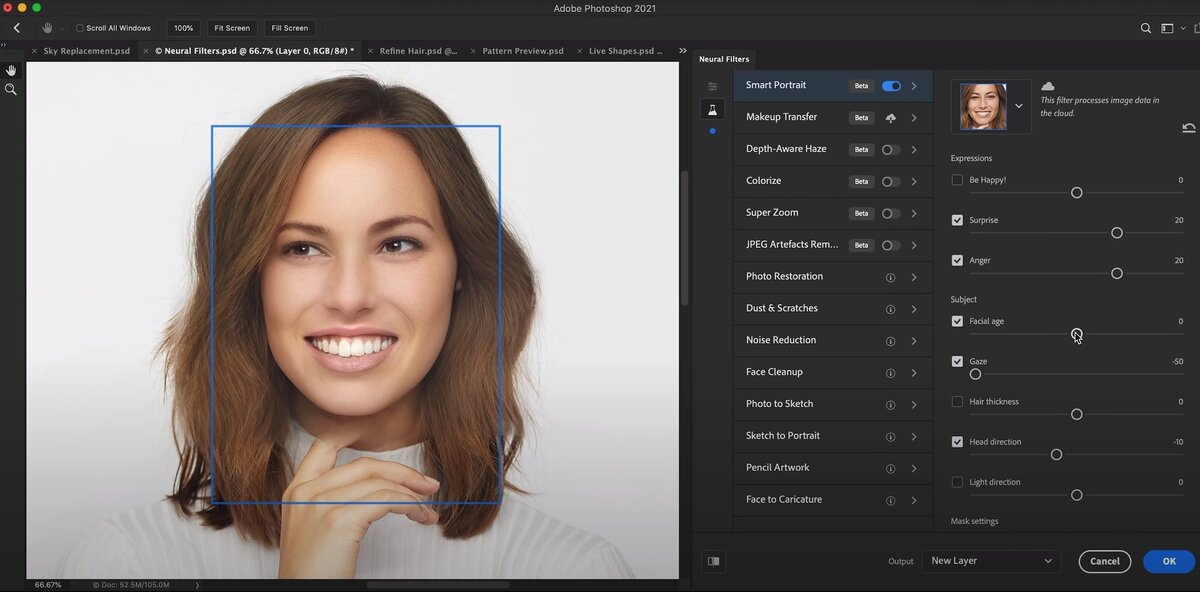This screenshot has height=592, width=1200.
Task: Select the Hand tool in toolbar
Action: coord(11,70)
